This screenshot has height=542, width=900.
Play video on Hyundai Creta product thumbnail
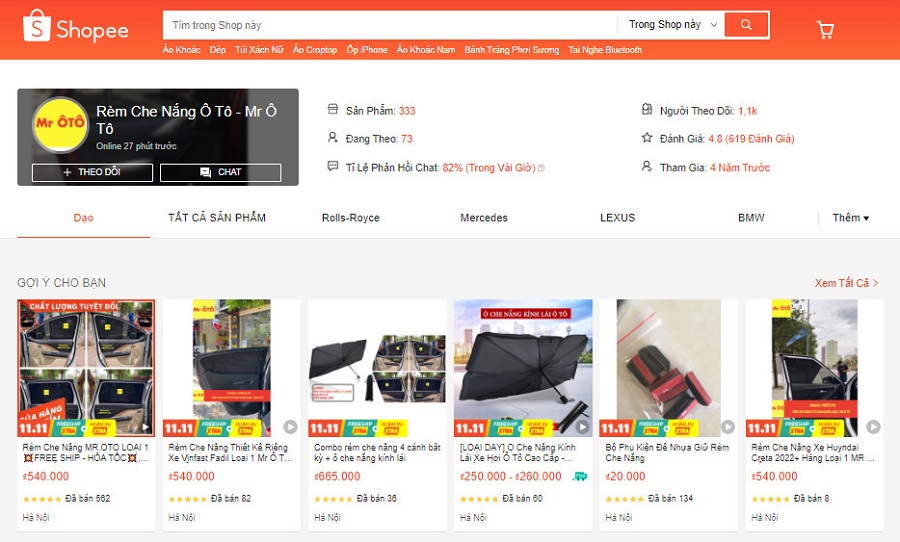(873, 427)
